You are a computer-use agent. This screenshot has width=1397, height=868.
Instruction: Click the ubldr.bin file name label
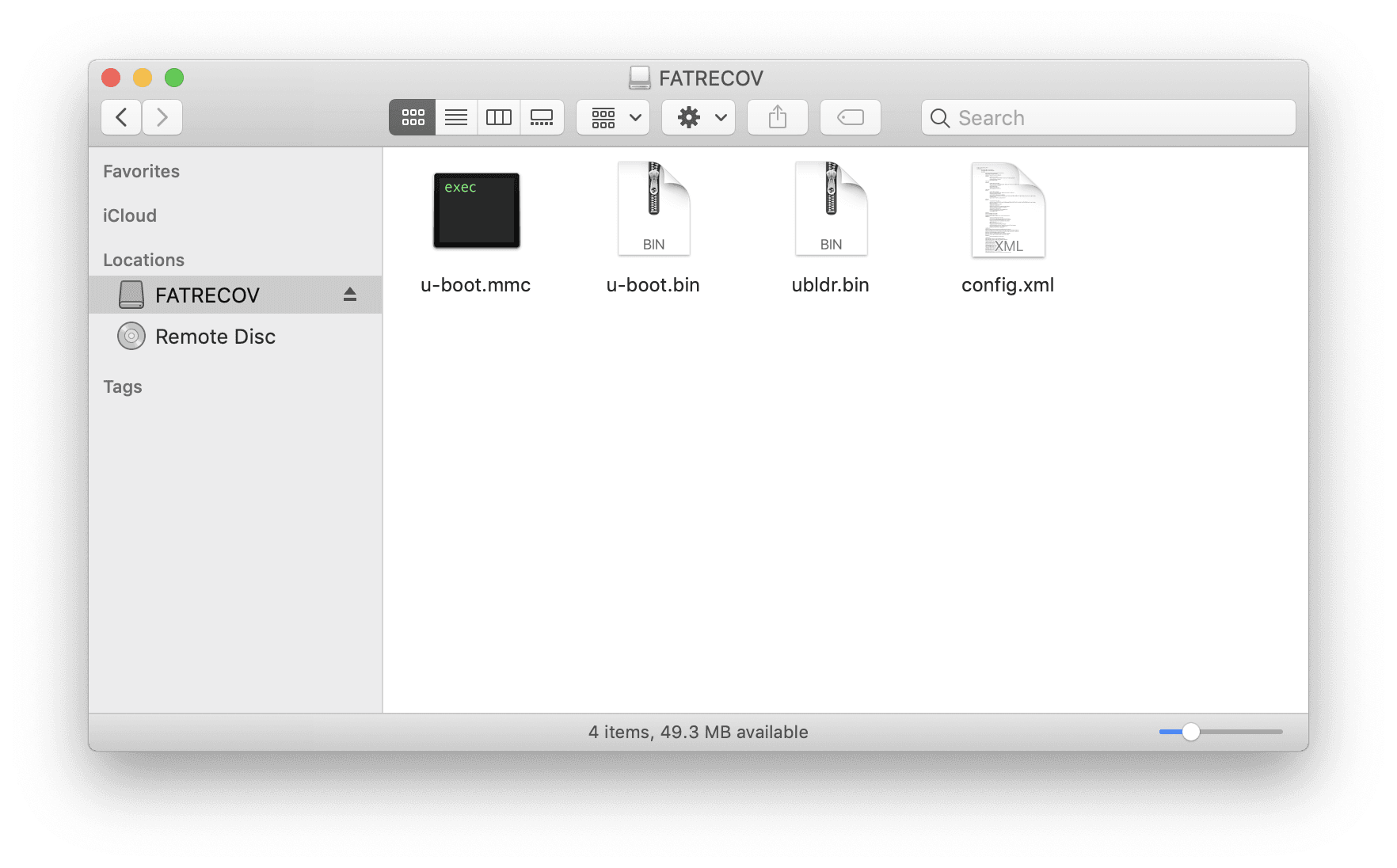[831, 285]
